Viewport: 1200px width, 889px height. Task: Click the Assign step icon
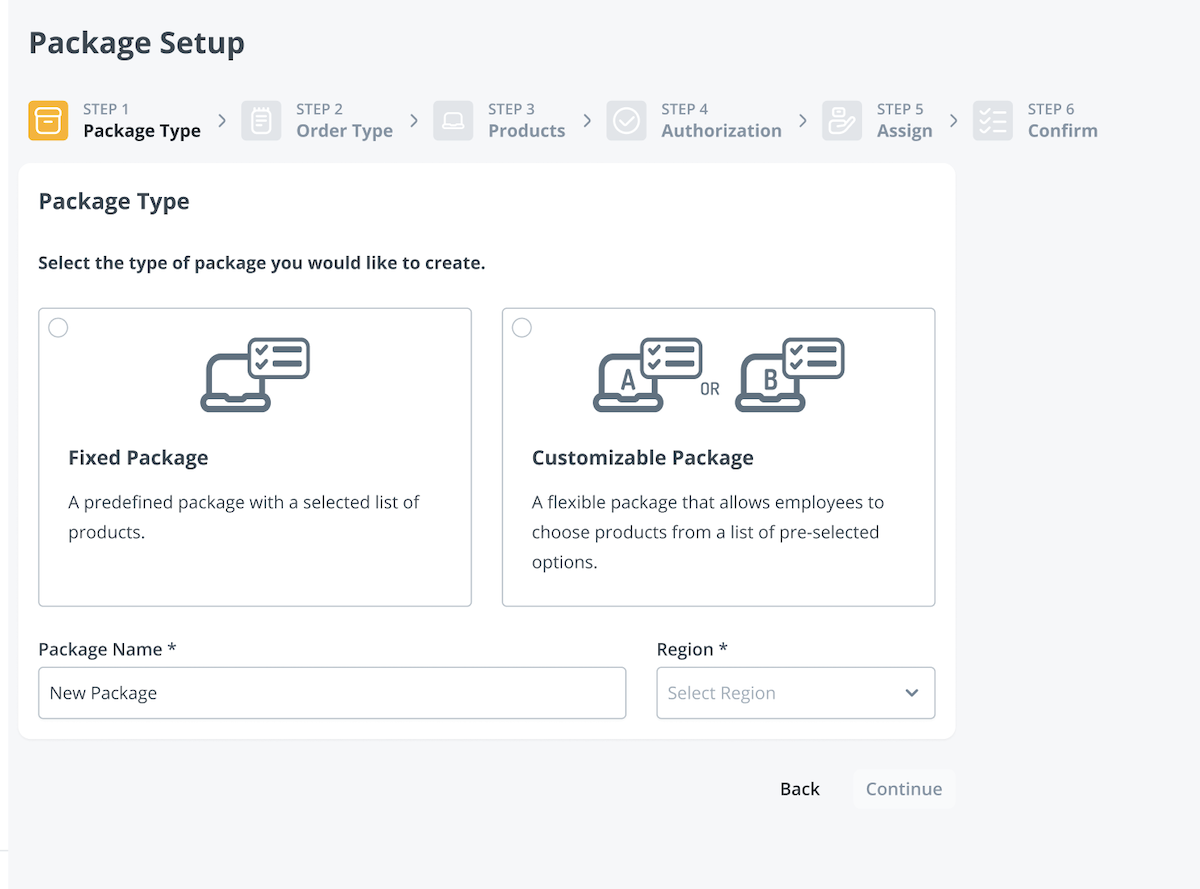(x=842, y=121)
